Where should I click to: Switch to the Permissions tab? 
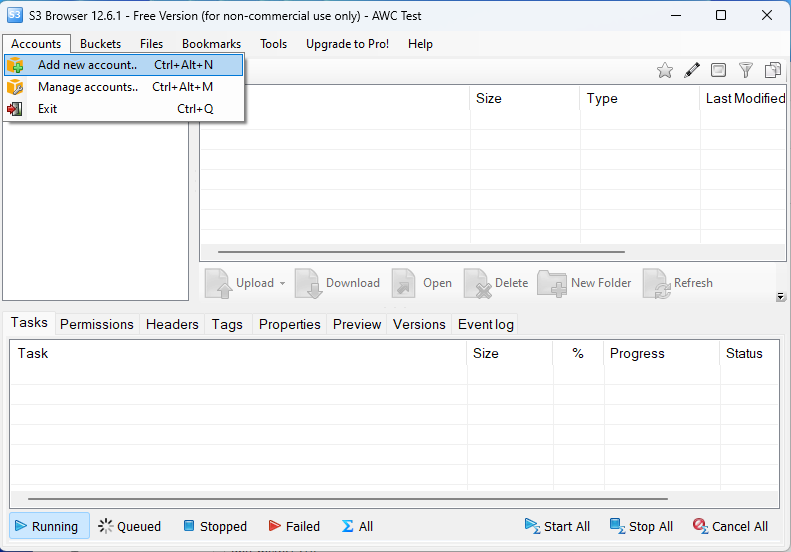97,324
